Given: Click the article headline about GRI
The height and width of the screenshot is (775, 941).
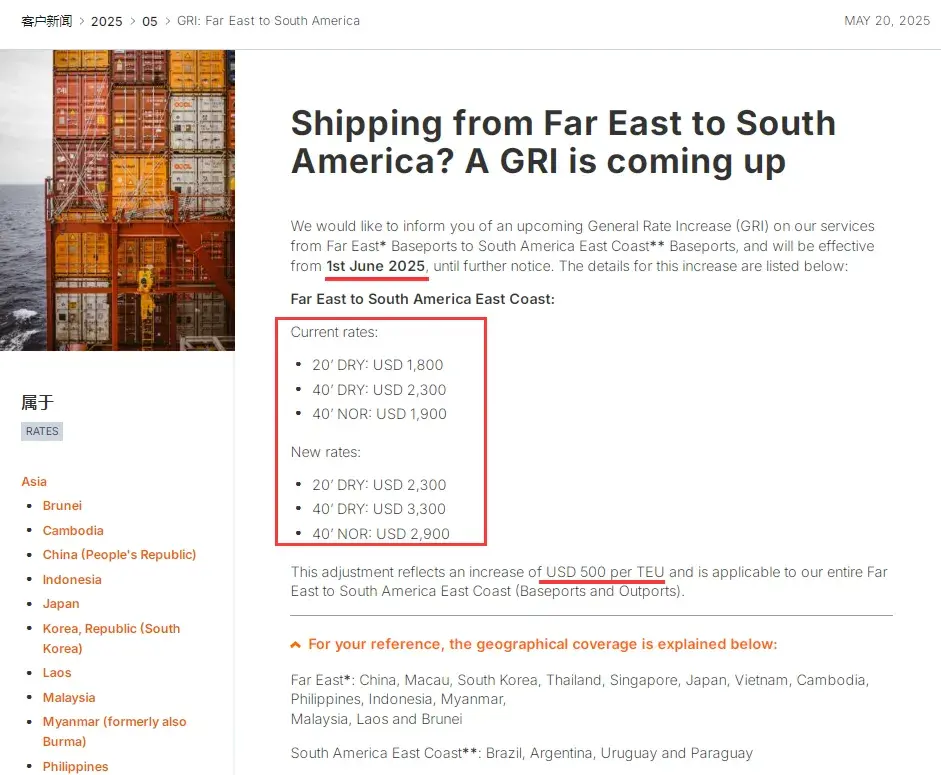Looking at the screenshot, I should point(563,142).
